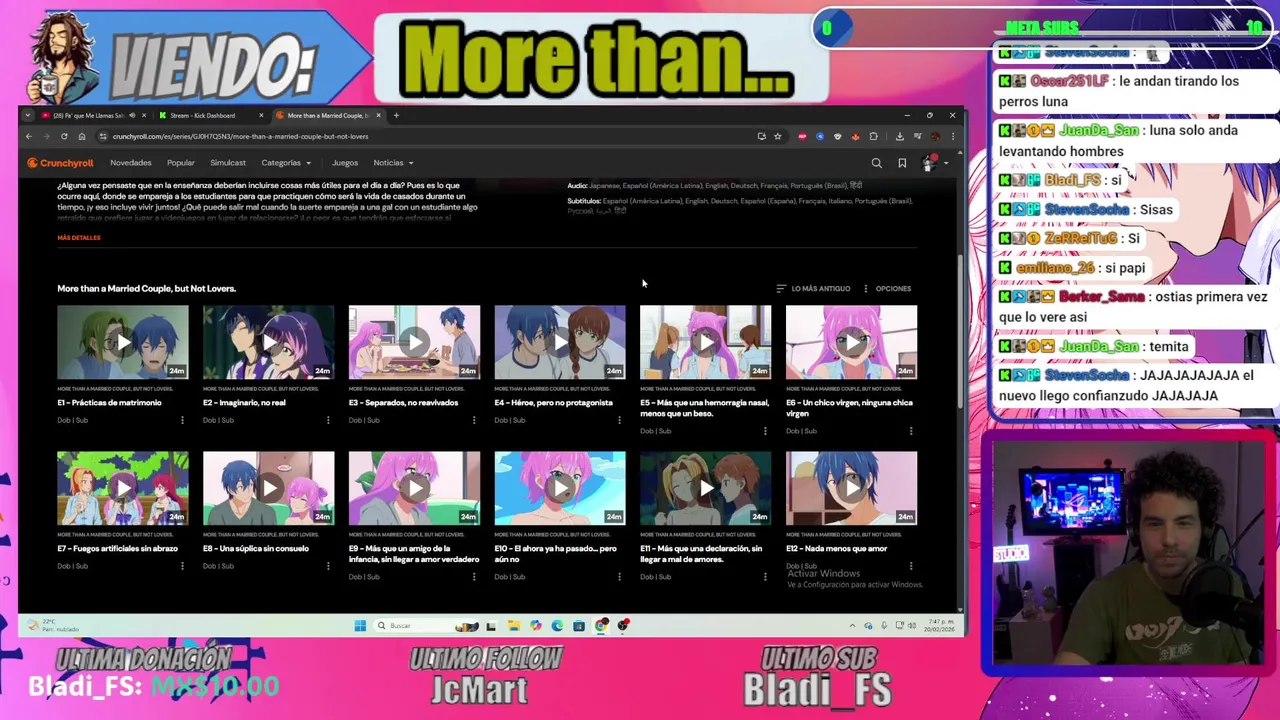Open the tab search dropdown arrow
Screen dimensions: 1280x720
point(27,115)
